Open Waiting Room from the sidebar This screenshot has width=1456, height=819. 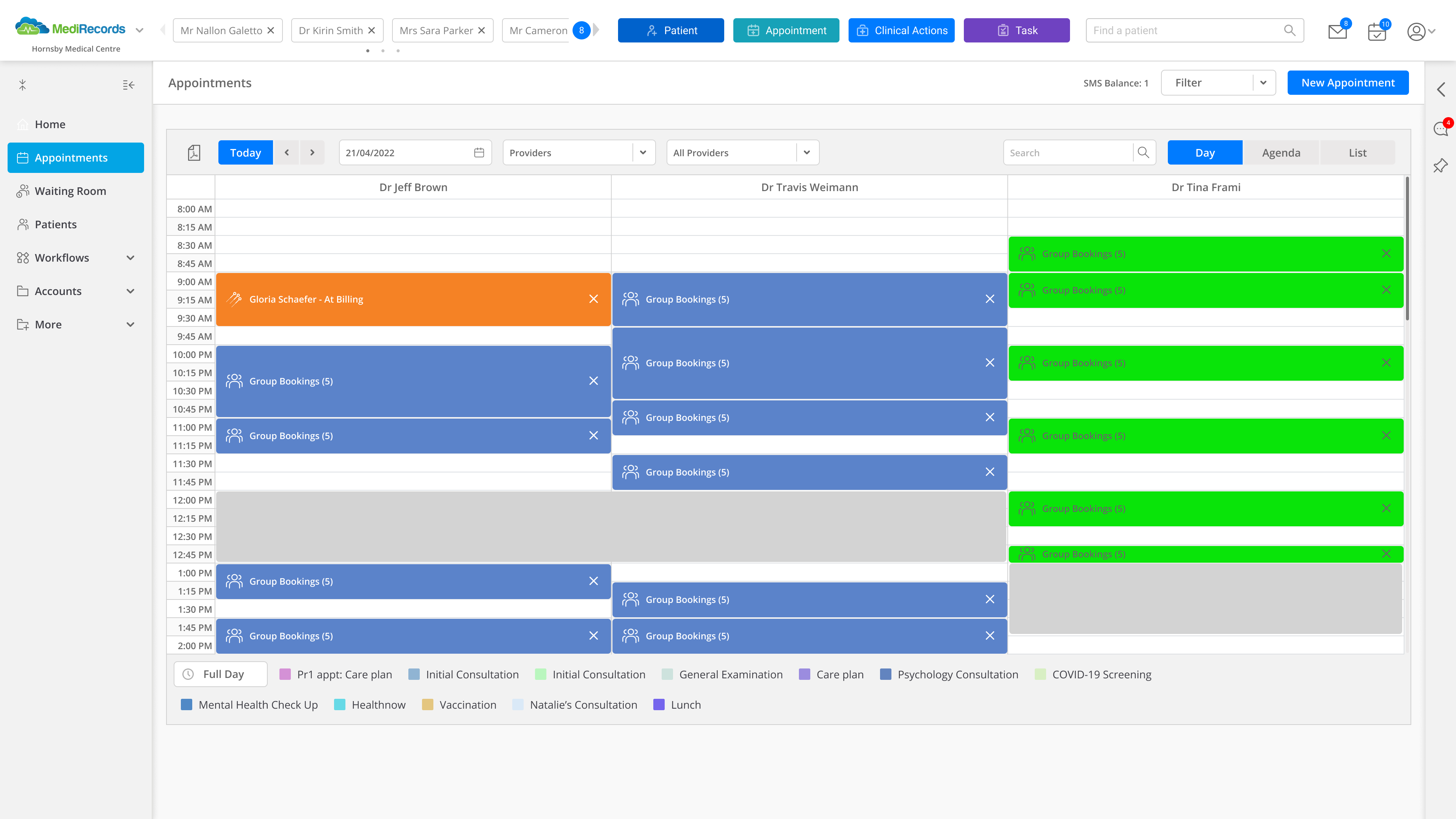point(70,191)
